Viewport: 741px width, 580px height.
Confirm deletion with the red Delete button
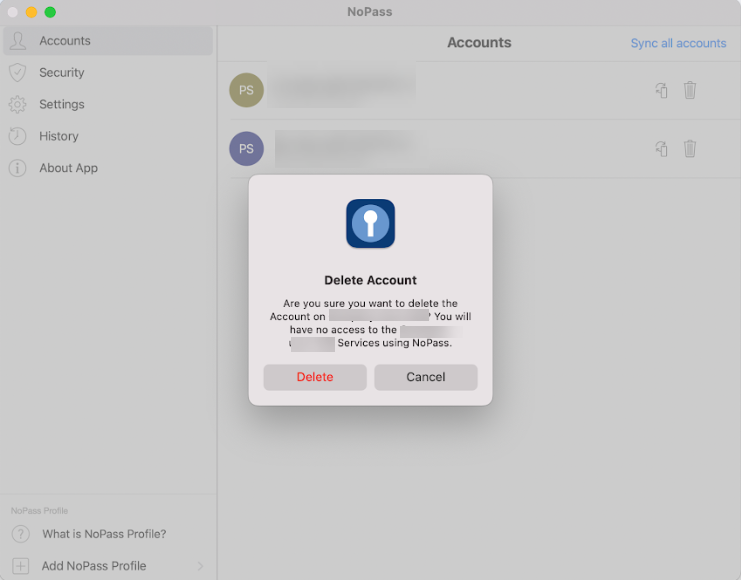coord(315,377)
